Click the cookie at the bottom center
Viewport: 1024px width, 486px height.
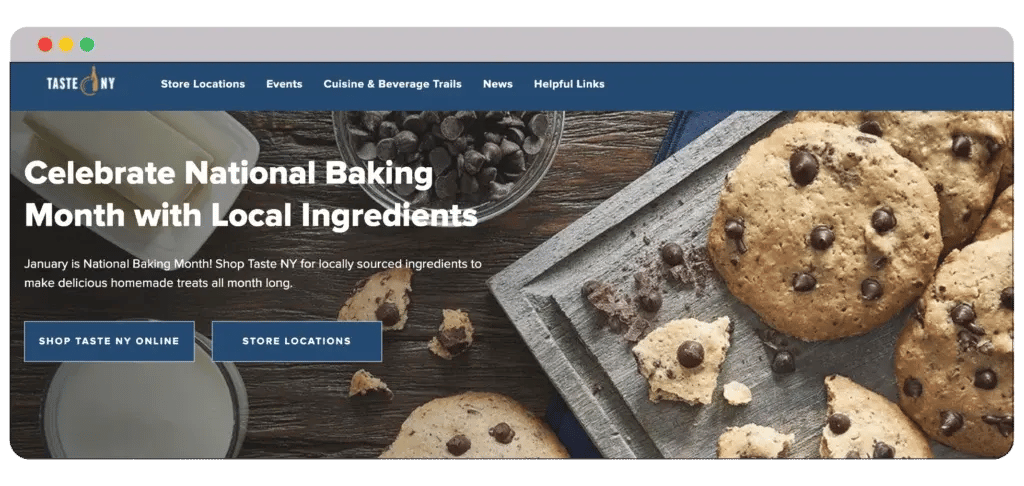[x=474, y=427]
